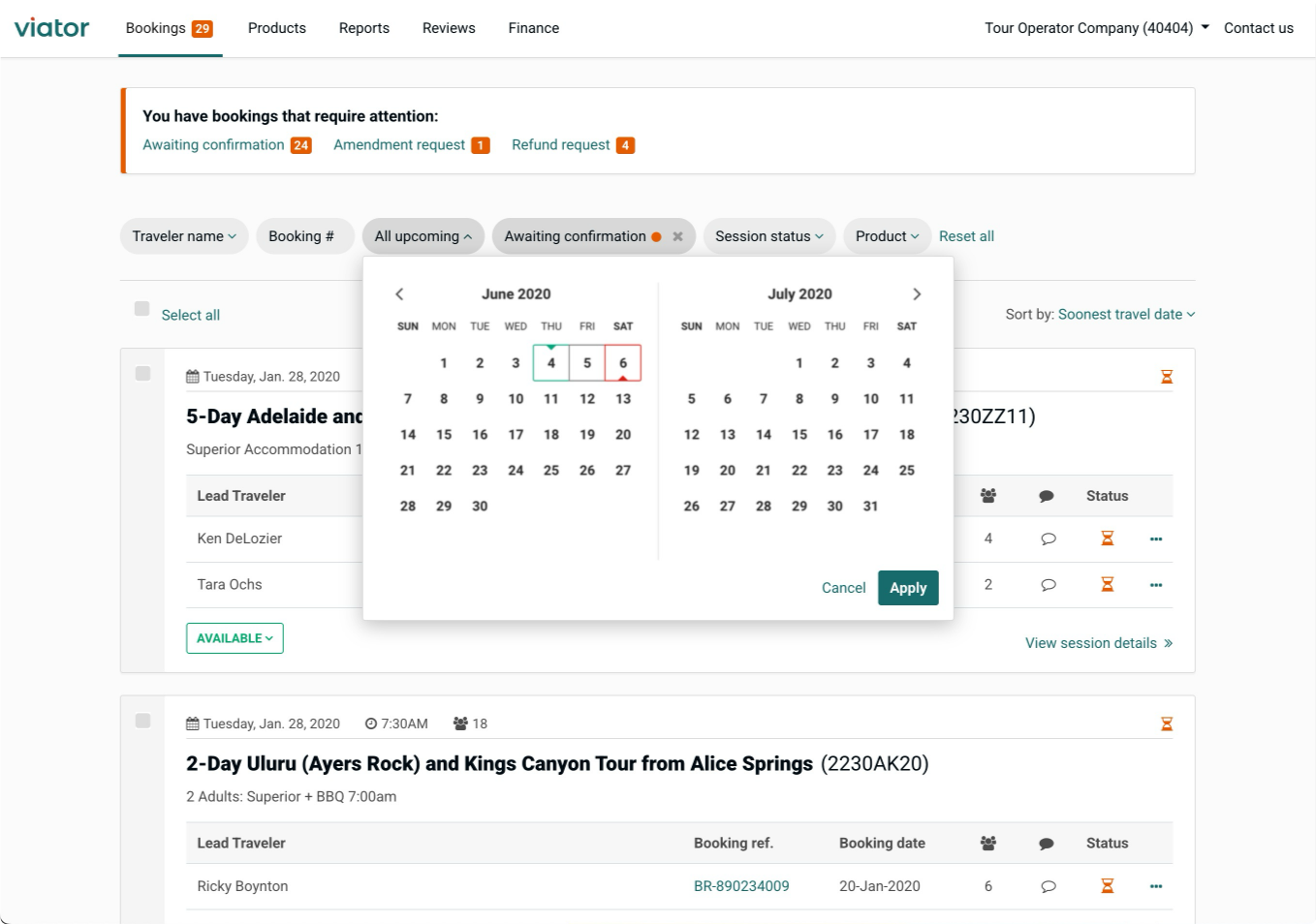Select June 4 in the calendar
Viewport: 1316px width, 924px height.
pyautogui.click(x=551, y=363)
